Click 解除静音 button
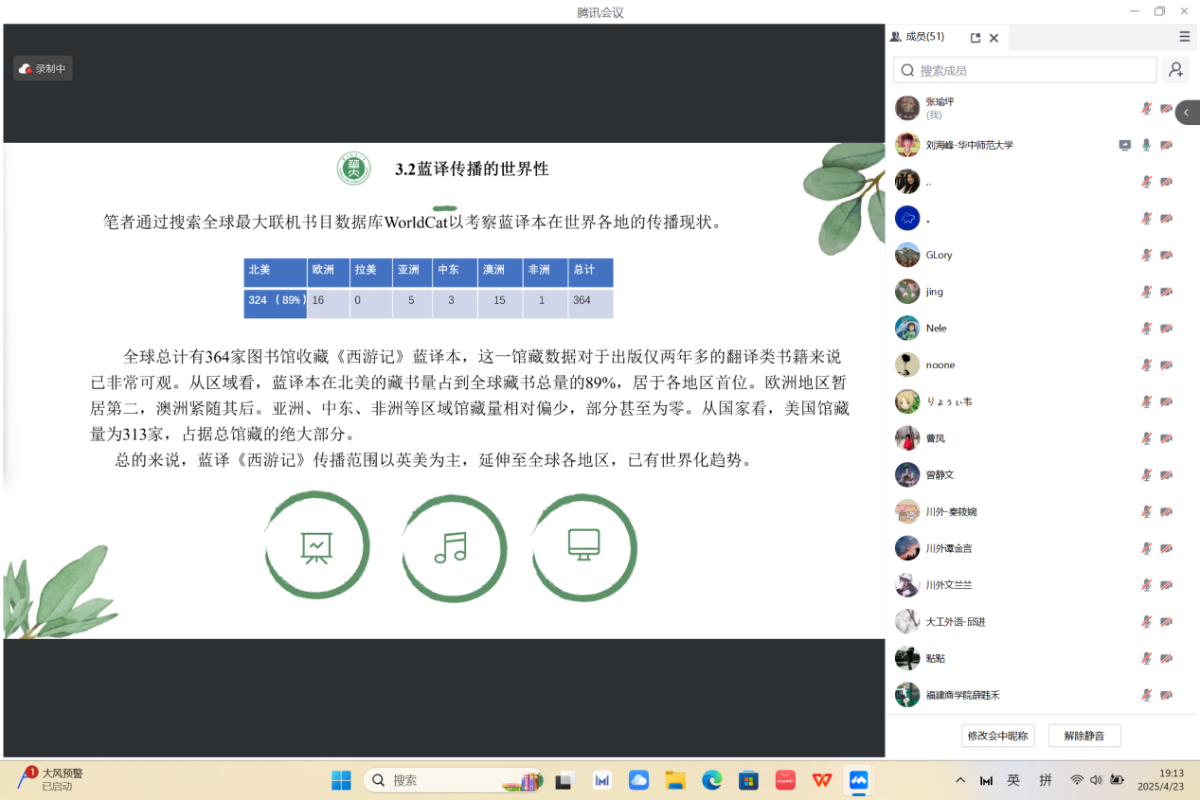 pyautogui.click(x=1084, y=736)
